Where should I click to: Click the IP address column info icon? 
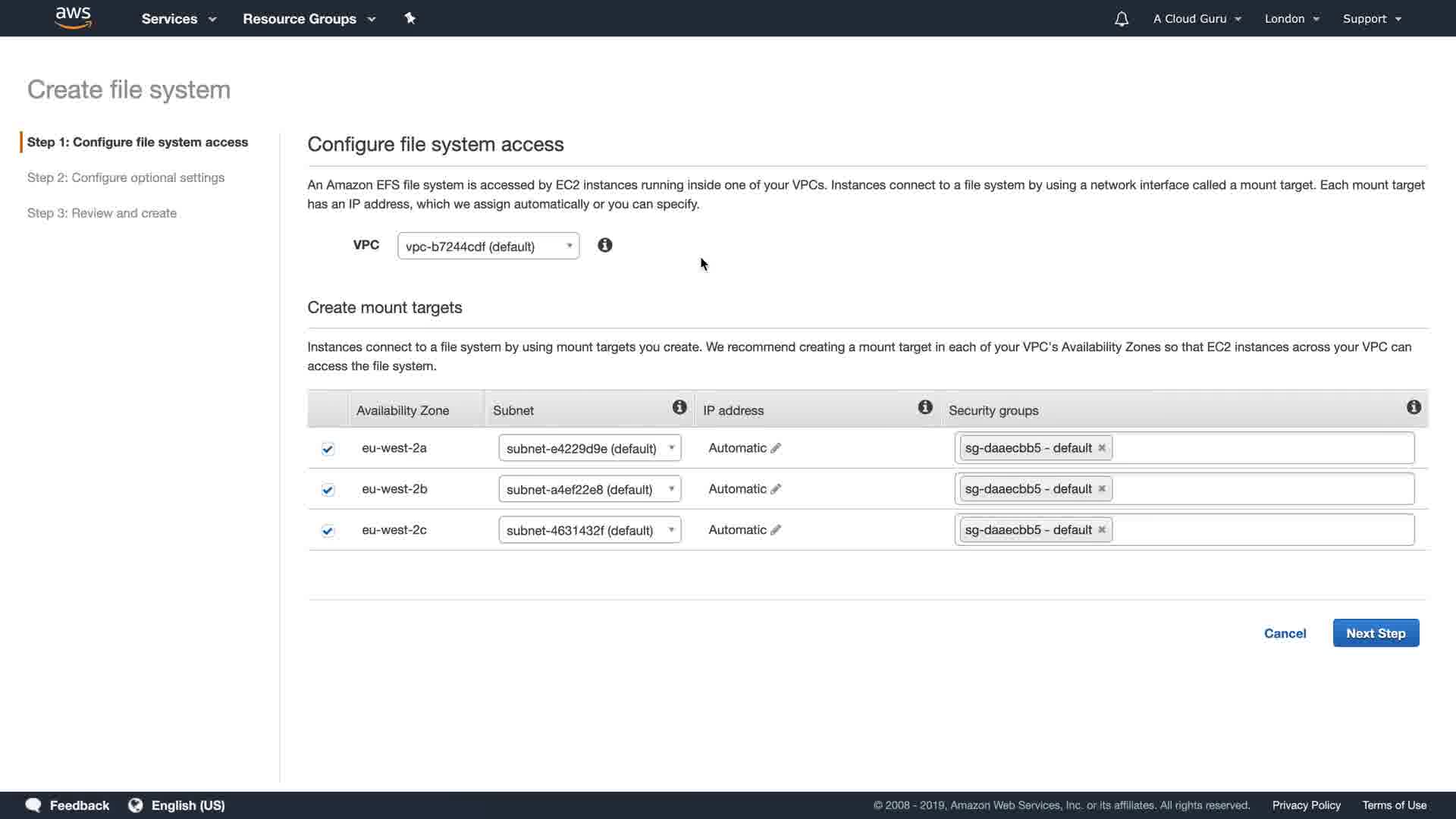tap(924, 407)
